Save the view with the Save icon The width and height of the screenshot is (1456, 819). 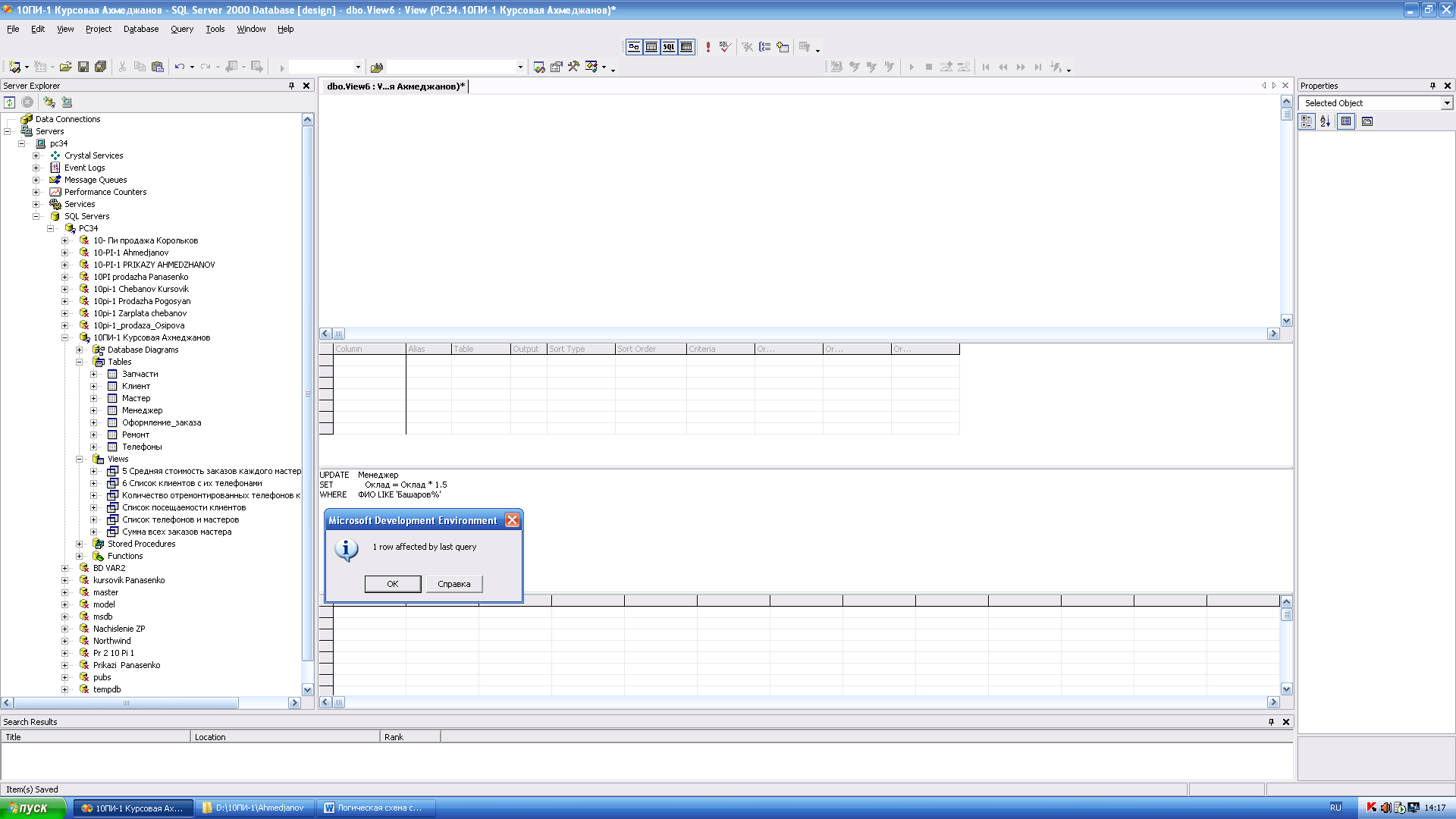click(83, 67)
